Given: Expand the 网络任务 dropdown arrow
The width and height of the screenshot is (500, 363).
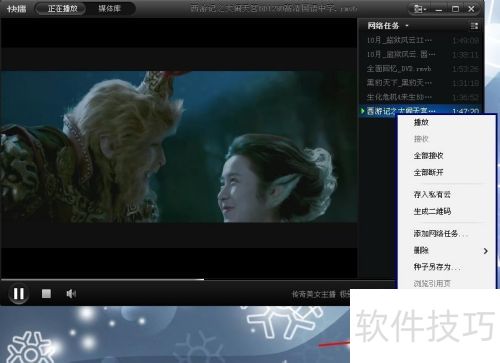Looking at the screenshot, I should (x=407, y=26).
